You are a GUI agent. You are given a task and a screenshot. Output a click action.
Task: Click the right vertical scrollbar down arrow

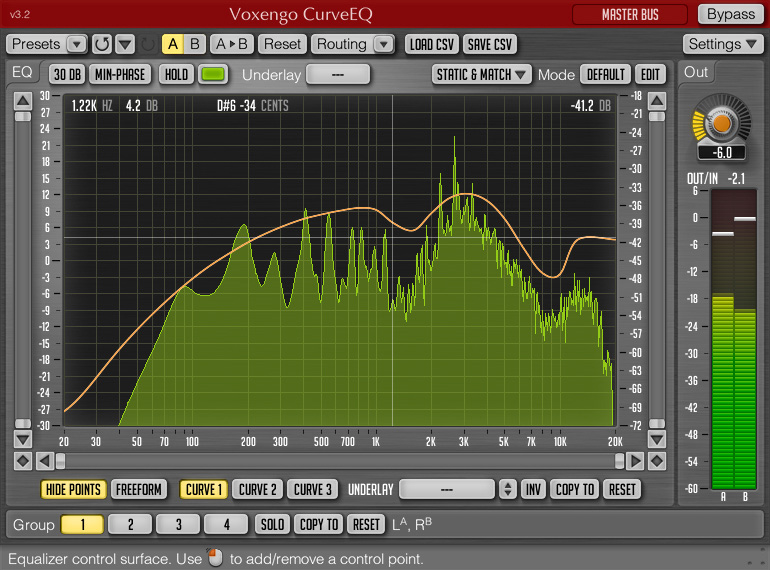pos(656,438)
